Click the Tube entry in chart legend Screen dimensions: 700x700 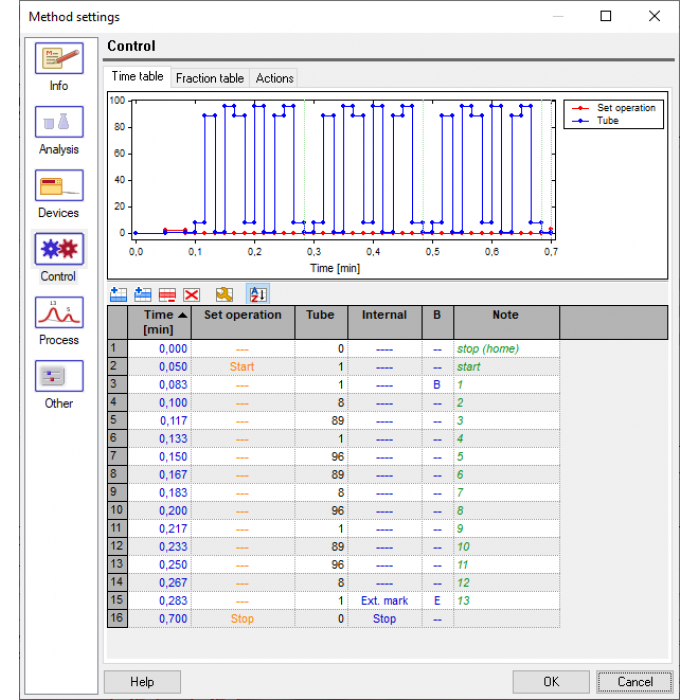click(608, 121)
